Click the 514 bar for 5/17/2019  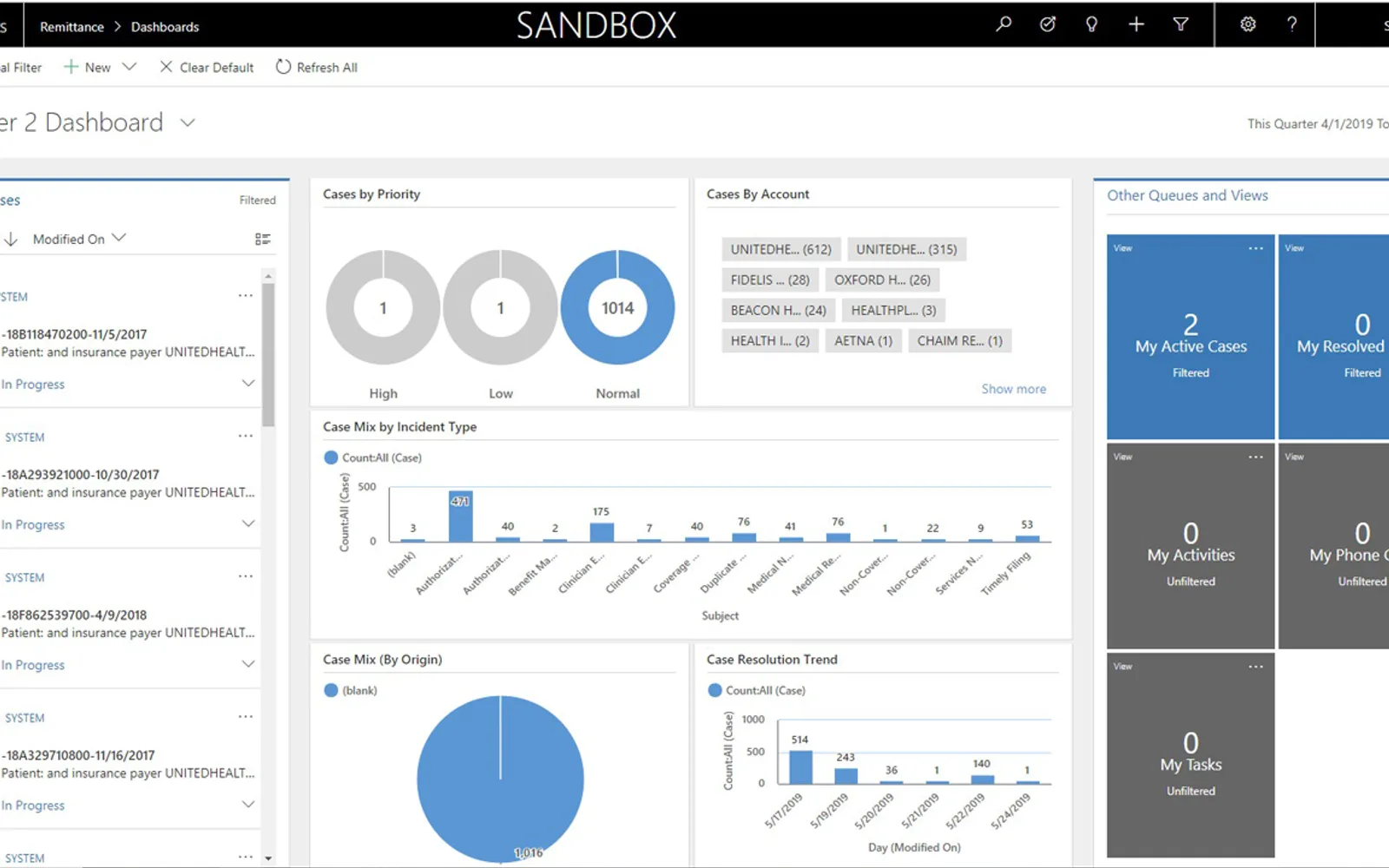click(800, 767)
